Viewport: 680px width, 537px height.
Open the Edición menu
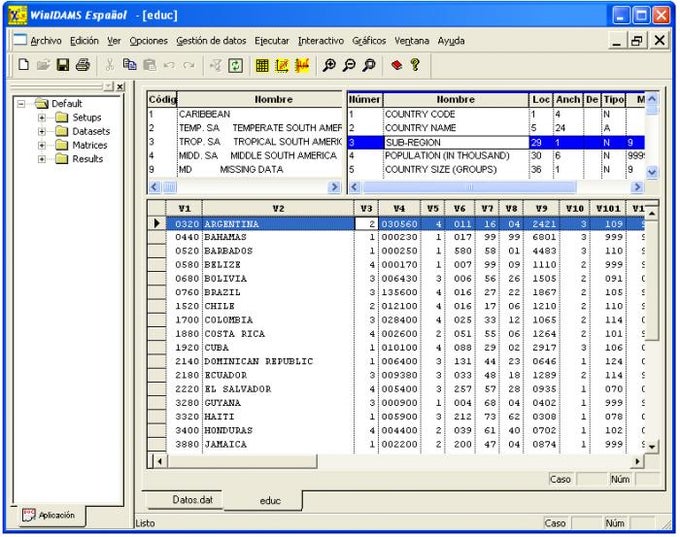click(x=85, y=41)
